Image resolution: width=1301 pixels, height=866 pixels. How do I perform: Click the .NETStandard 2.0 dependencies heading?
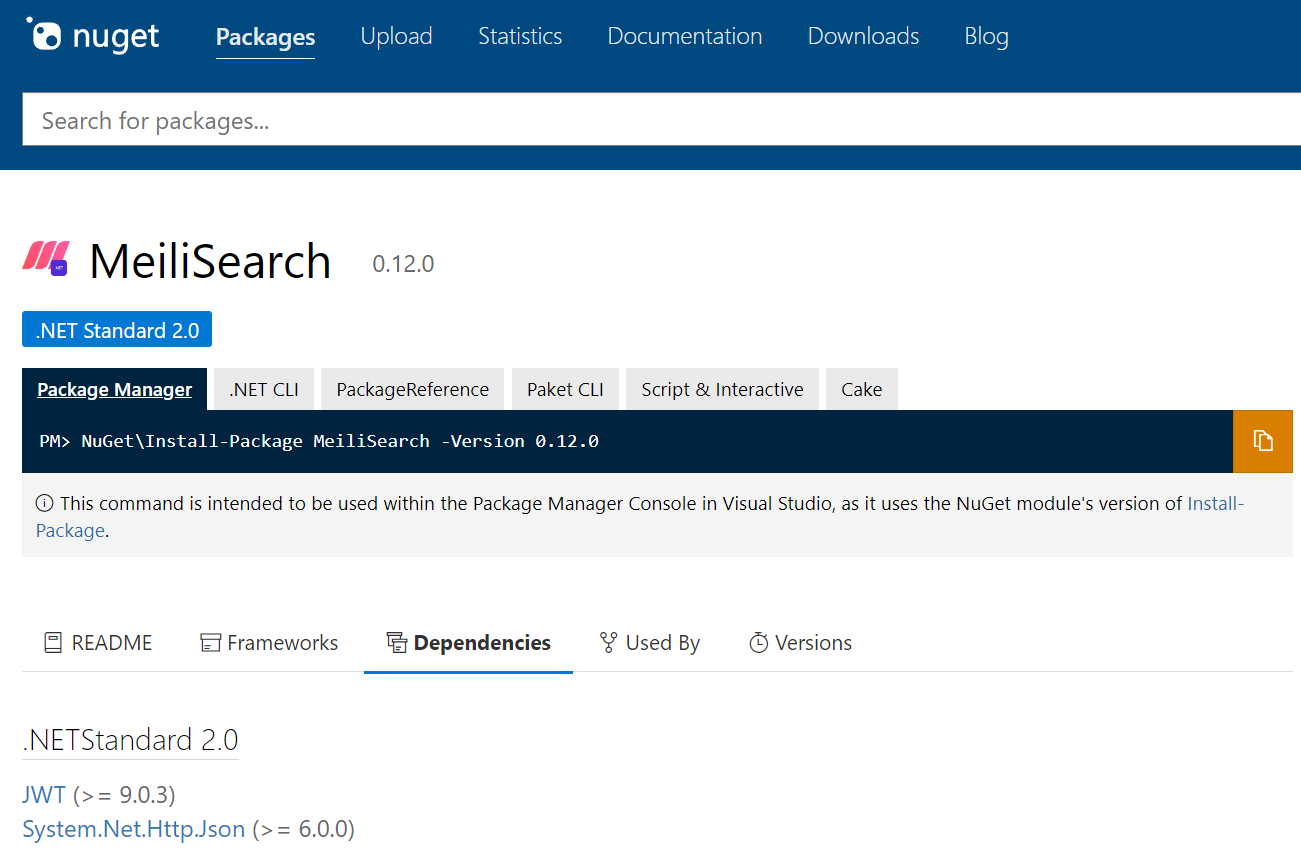(x=130, y=740)
